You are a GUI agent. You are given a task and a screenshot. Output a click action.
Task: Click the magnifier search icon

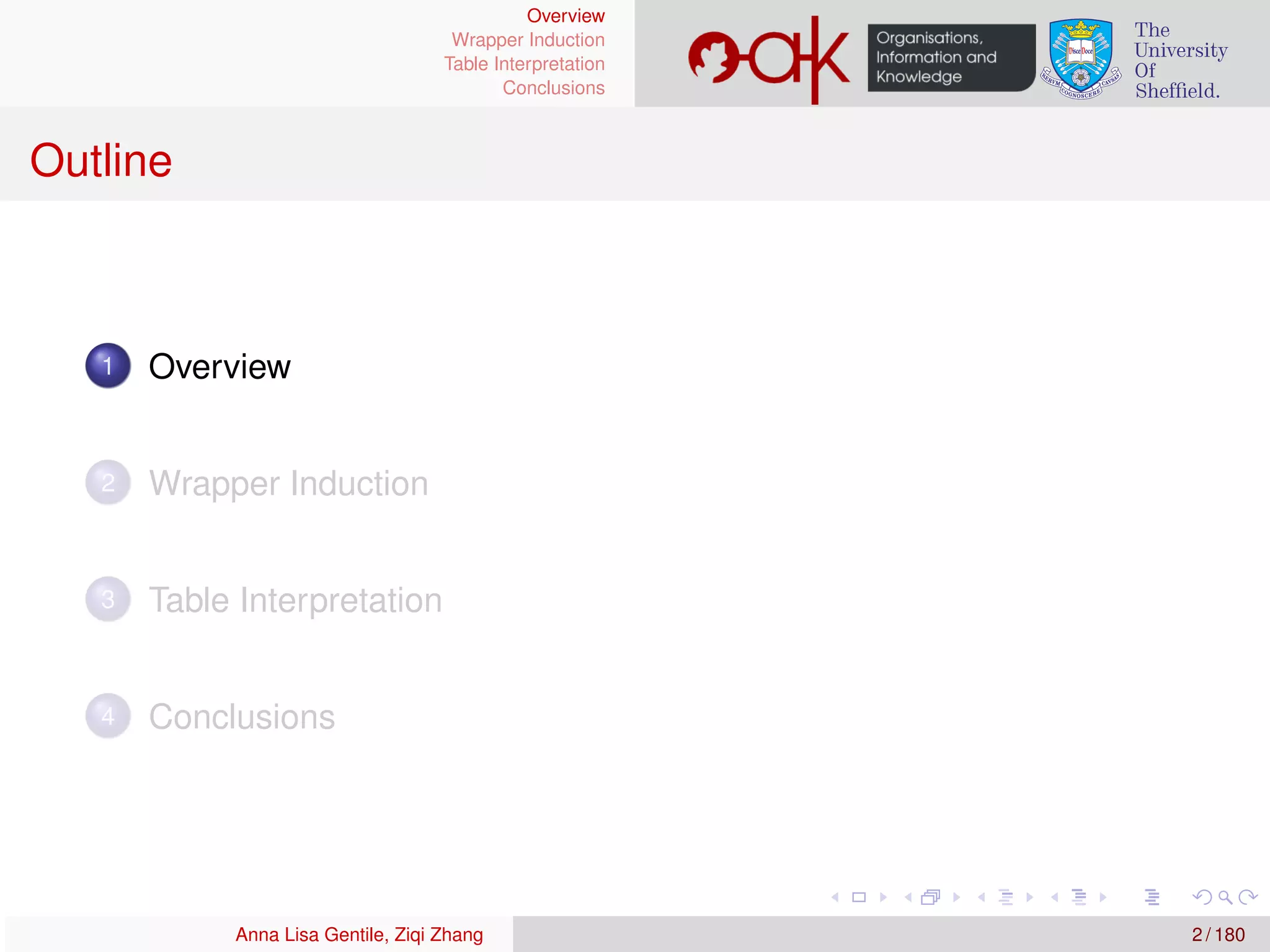1225,897
